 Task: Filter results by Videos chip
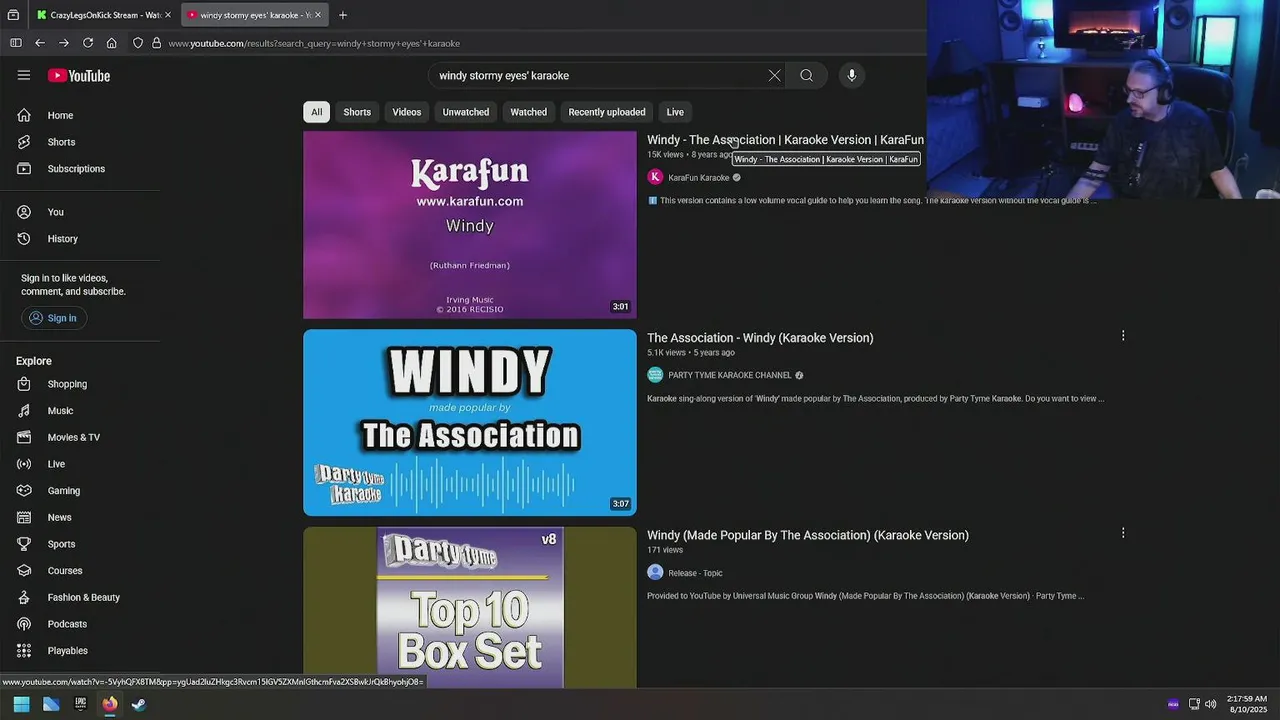click(407, 112)
